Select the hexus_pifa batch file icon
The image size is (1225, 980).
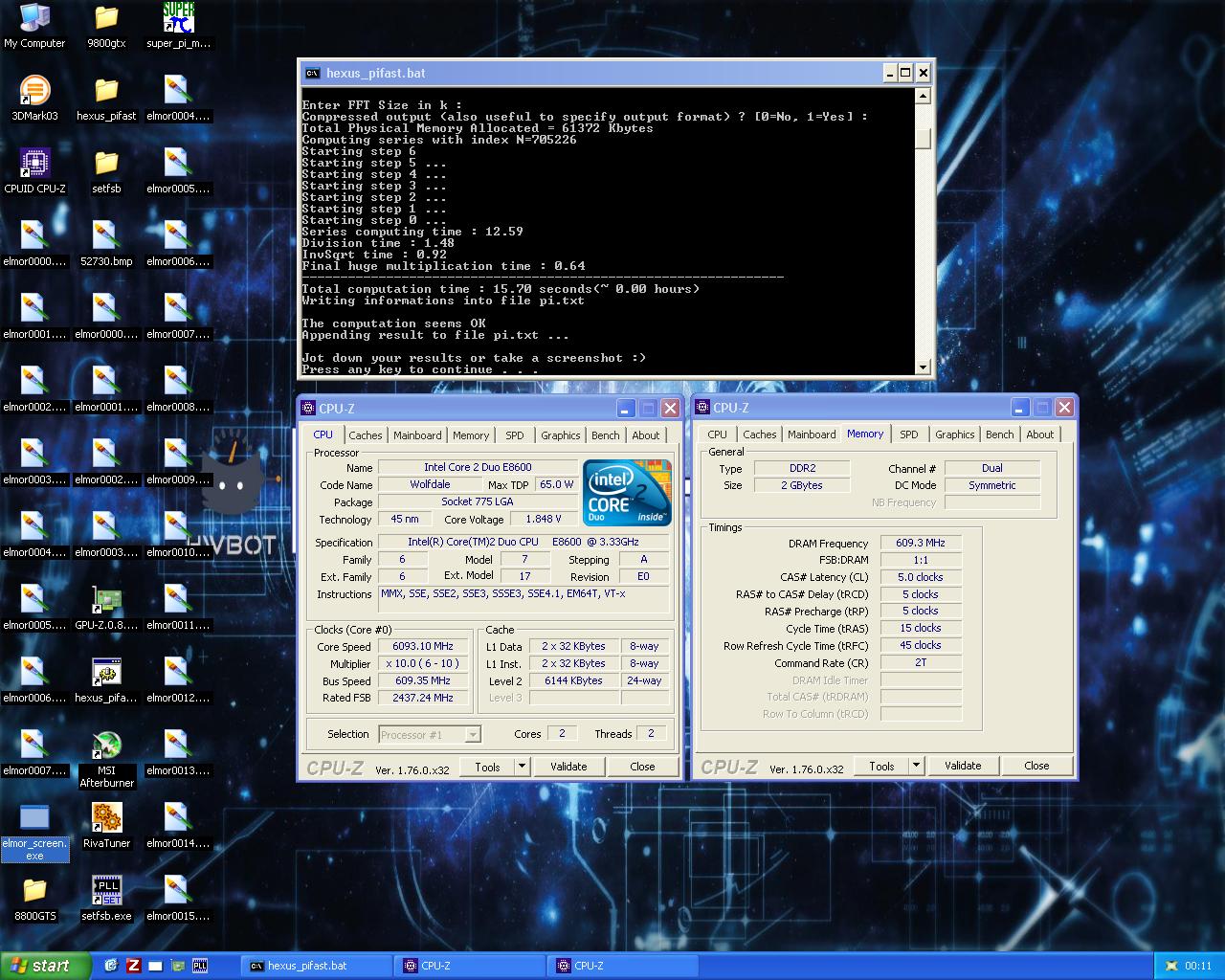106,680
